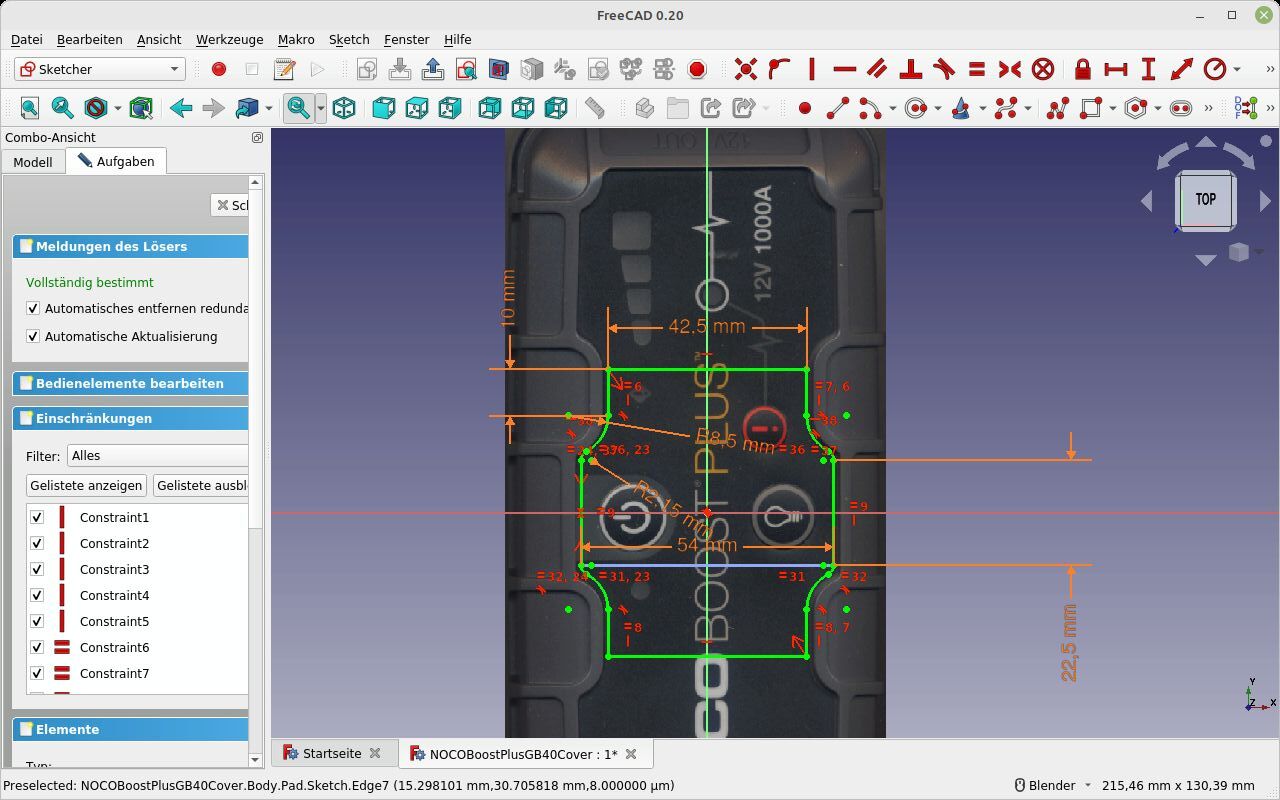
Task: Apply the Equal constraint tool
Action: (x=977, y=69)
